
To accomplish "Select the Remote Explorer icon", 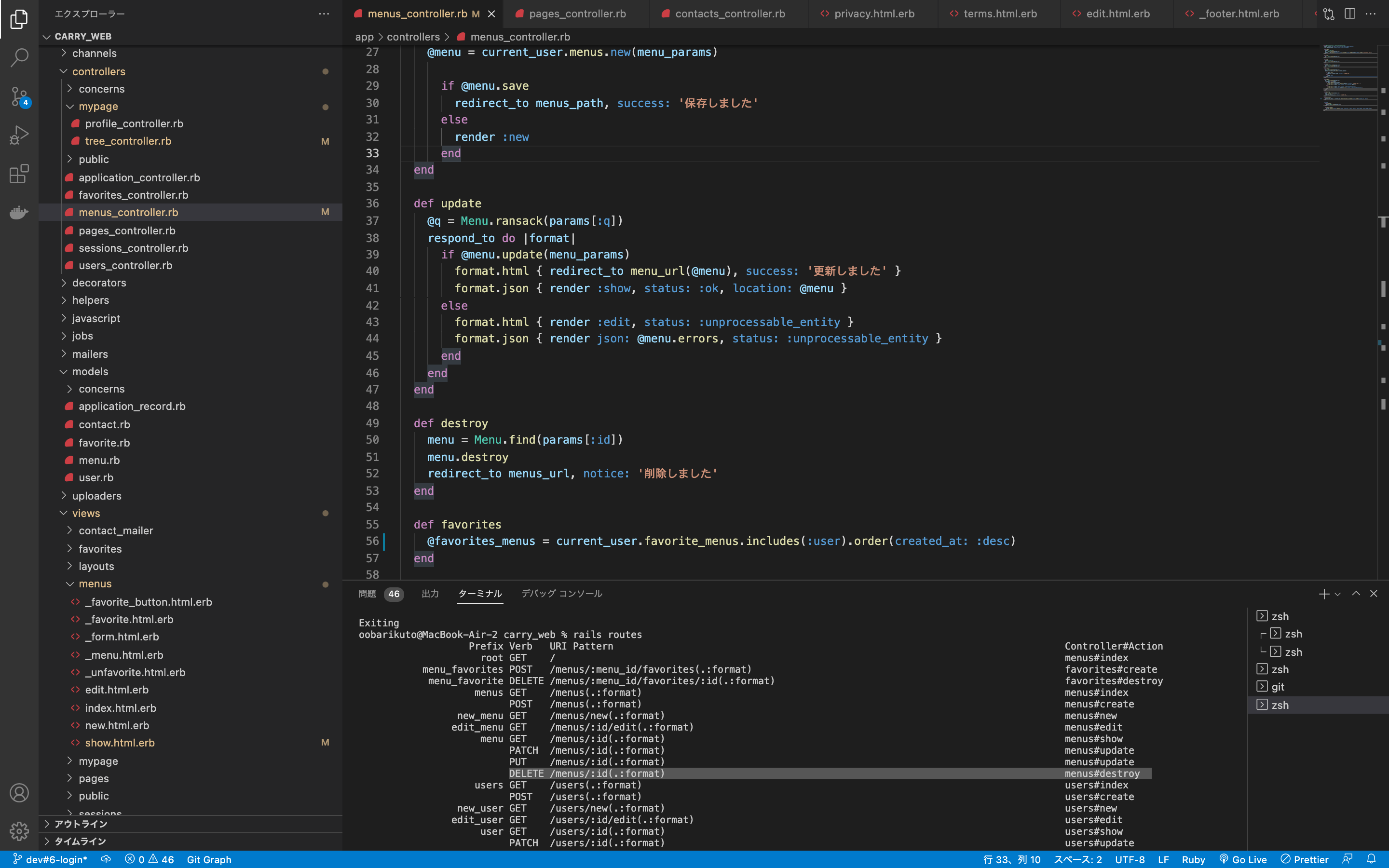I will [19, 213].
